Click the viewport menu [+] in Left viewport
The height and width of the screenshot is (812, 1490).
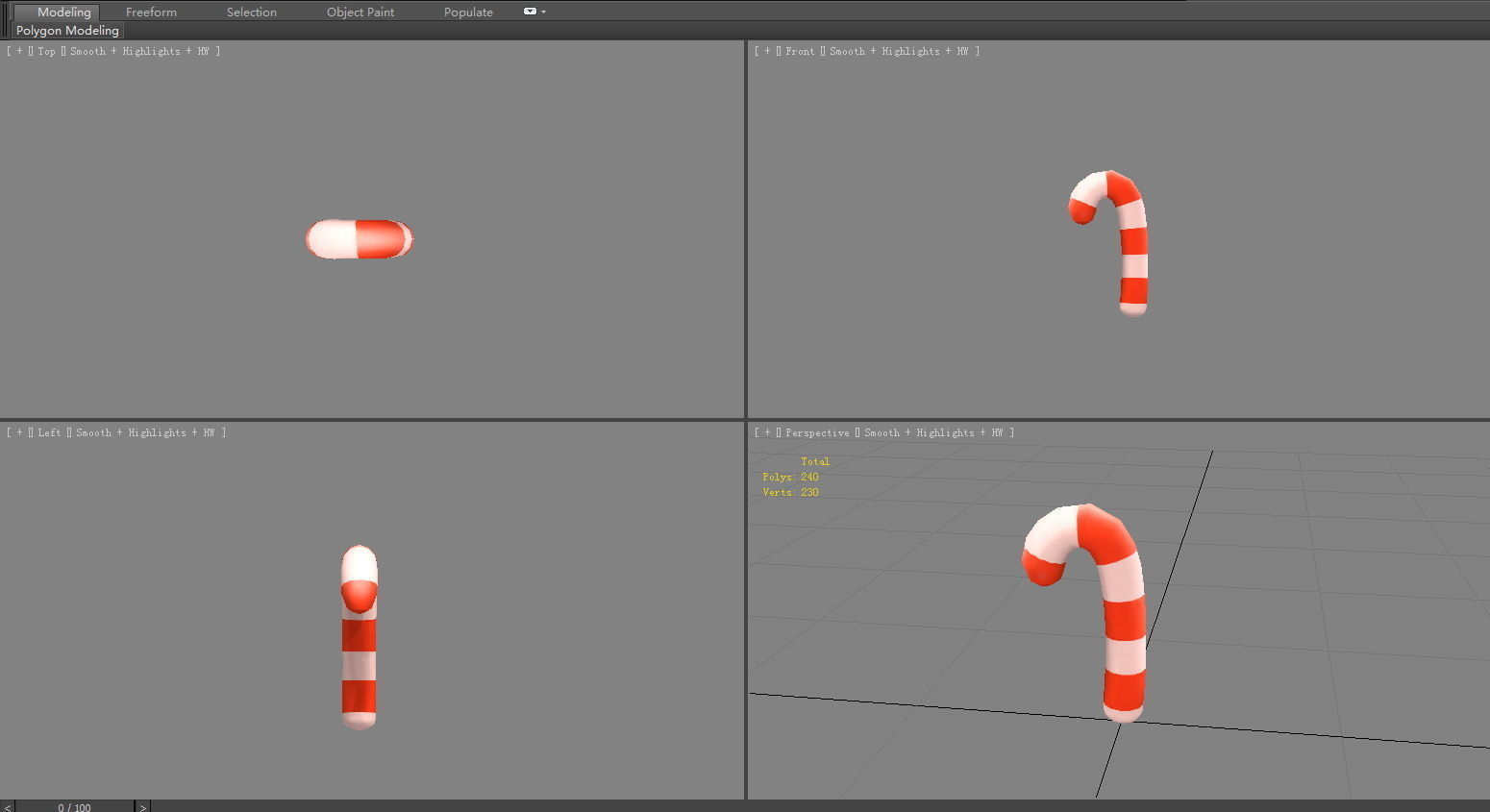(18, 432)
